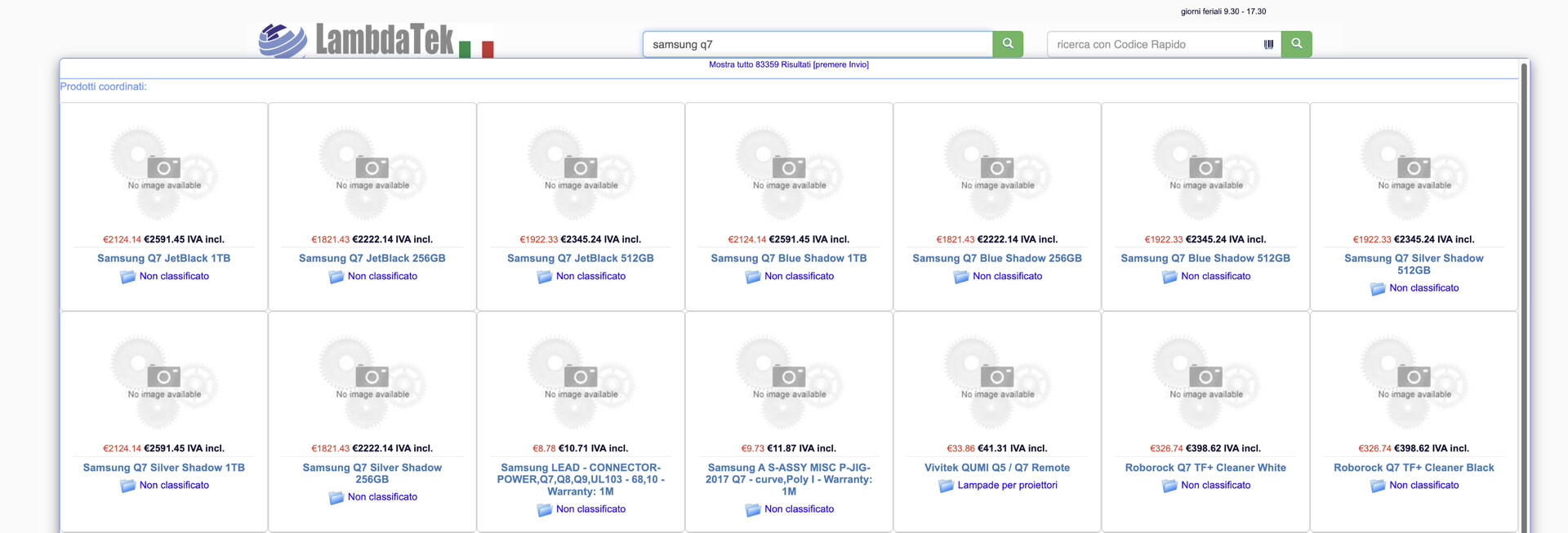Open Samsung Q7 Blue Shadow 1TB product link

(x=789, y=258)
